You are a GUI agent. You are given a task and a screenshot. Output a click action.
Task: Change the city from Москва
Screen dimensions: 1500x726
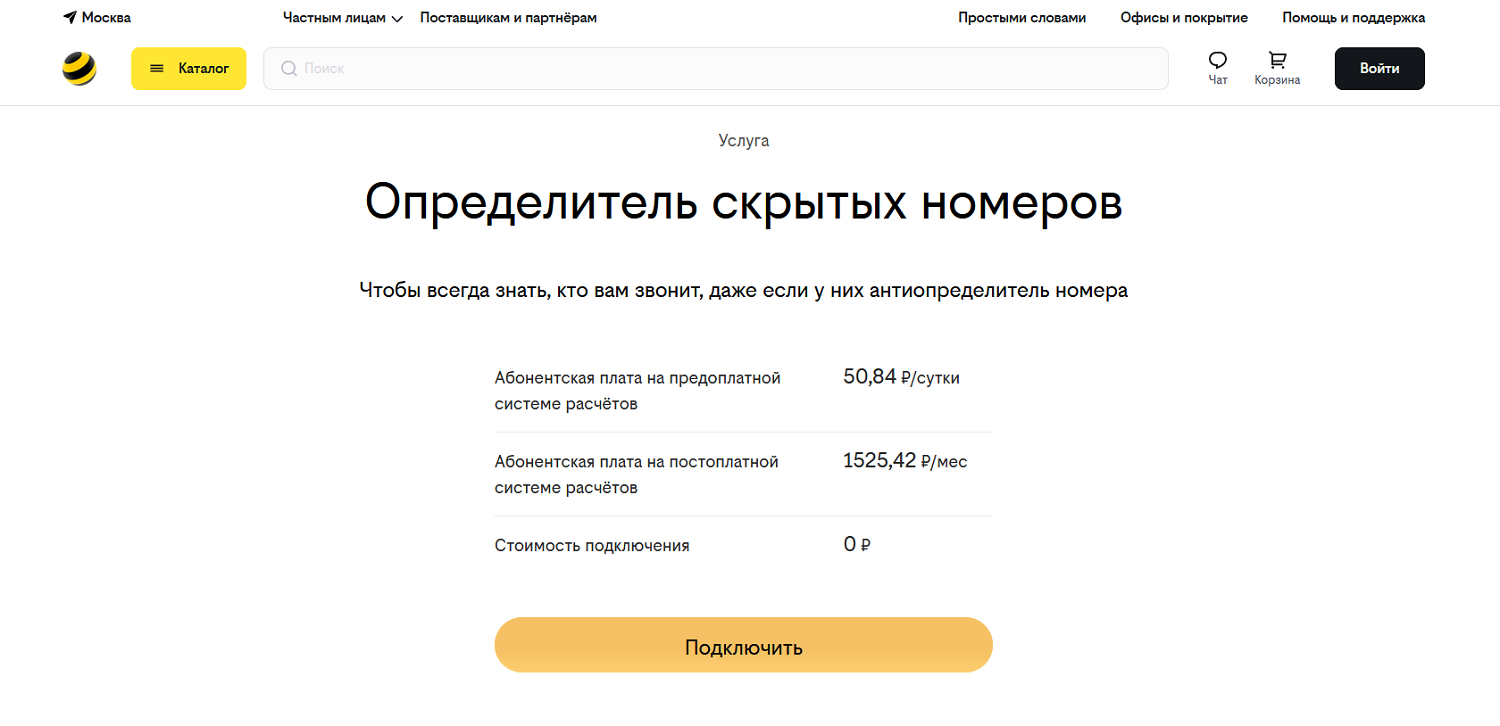106,18
